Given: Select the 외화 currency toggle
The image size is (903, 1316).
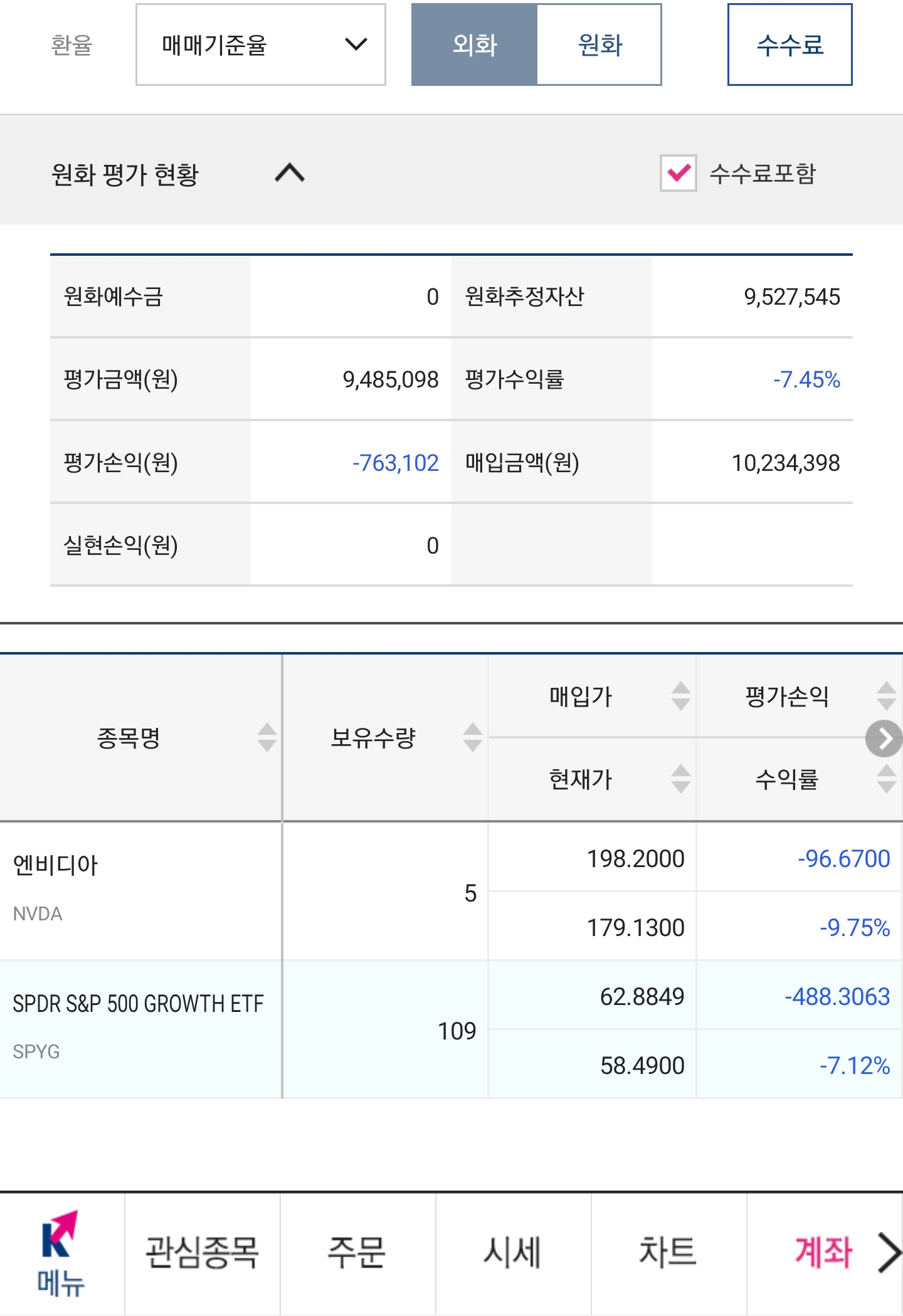Looking at the screenshot, I should click(475, 45).
